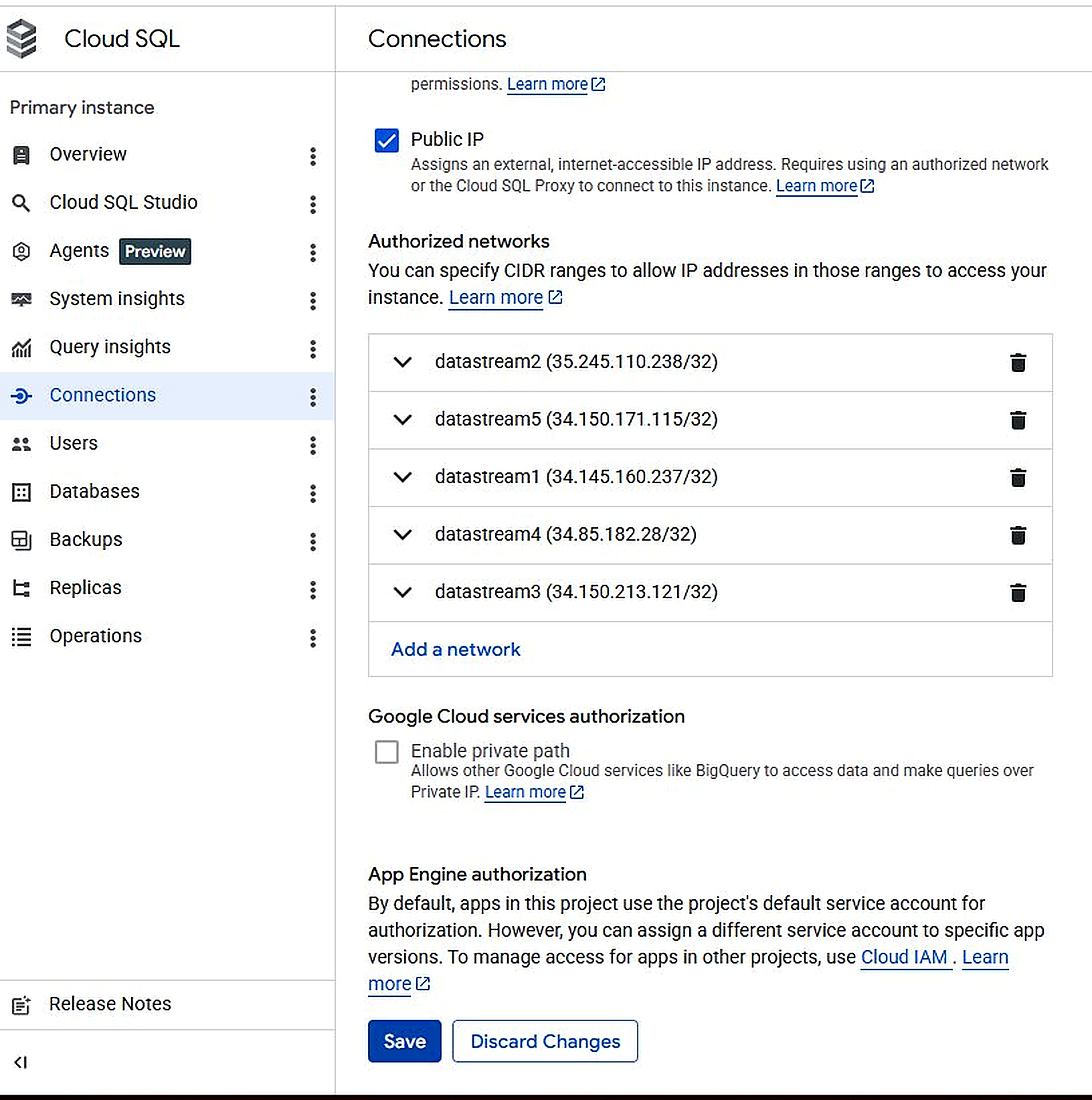Screen dimensions: 1092x1100
Task: Click the Replicas tree icon
Action: [21, 589]
